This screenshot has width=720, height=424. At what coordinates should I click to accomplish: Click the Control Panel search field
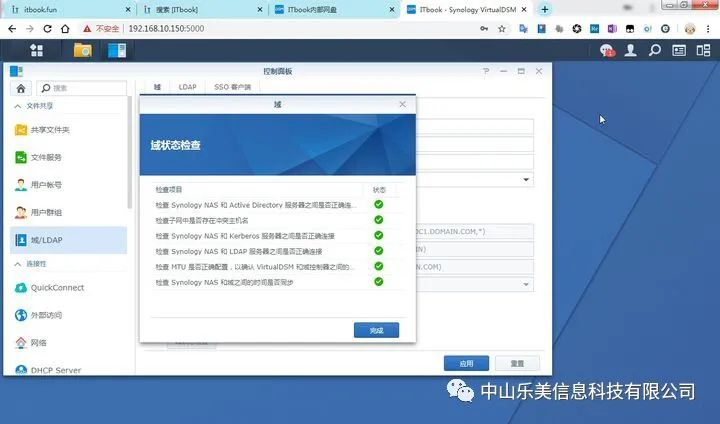coord(88,88)
